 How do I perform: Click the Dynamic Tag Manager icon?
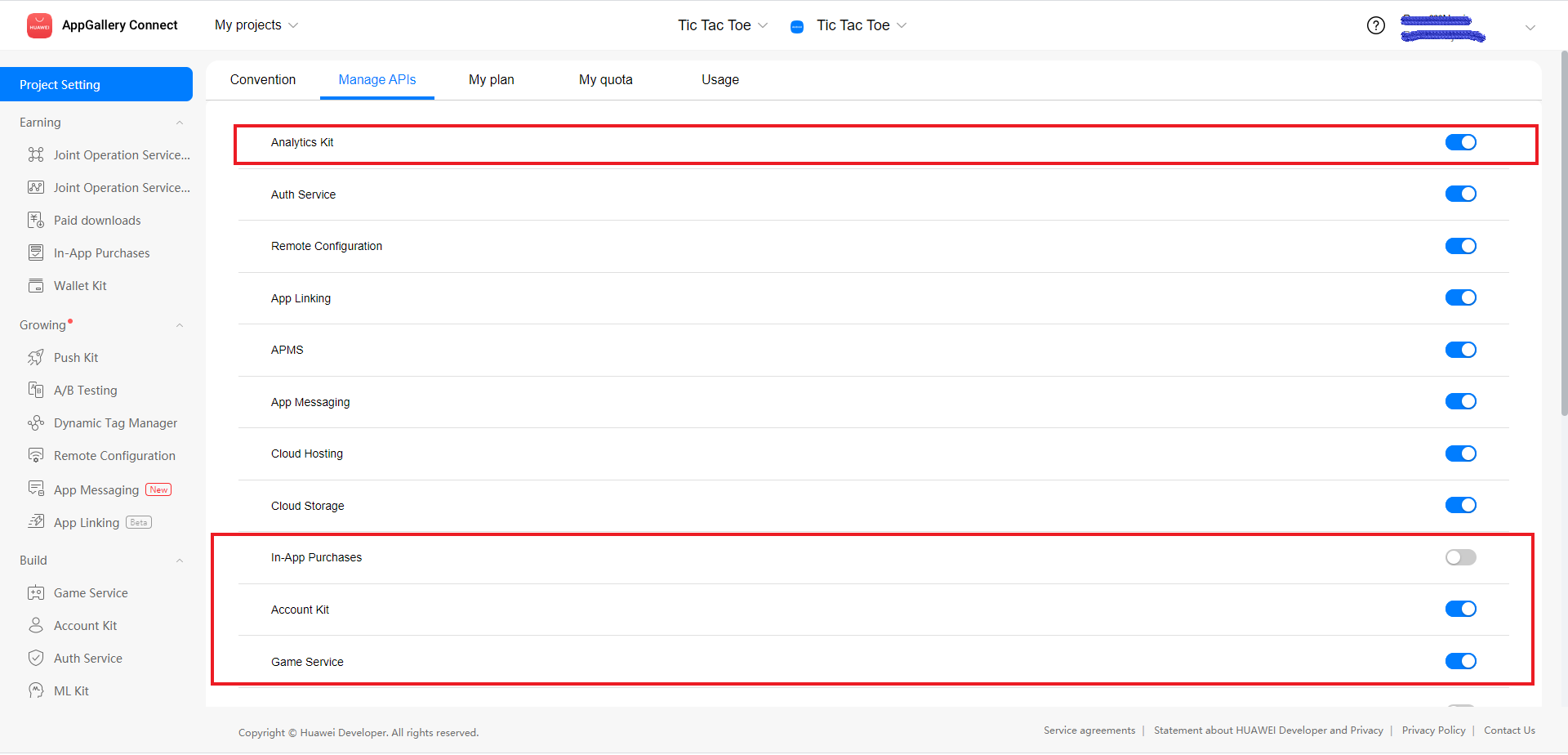tap(36, 423)
